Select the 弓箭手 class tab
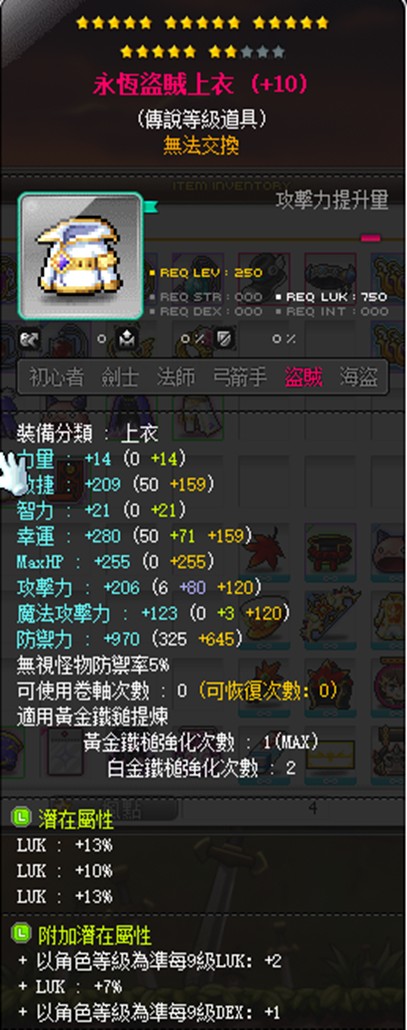The image size is (407, 1030). [240, 377]
